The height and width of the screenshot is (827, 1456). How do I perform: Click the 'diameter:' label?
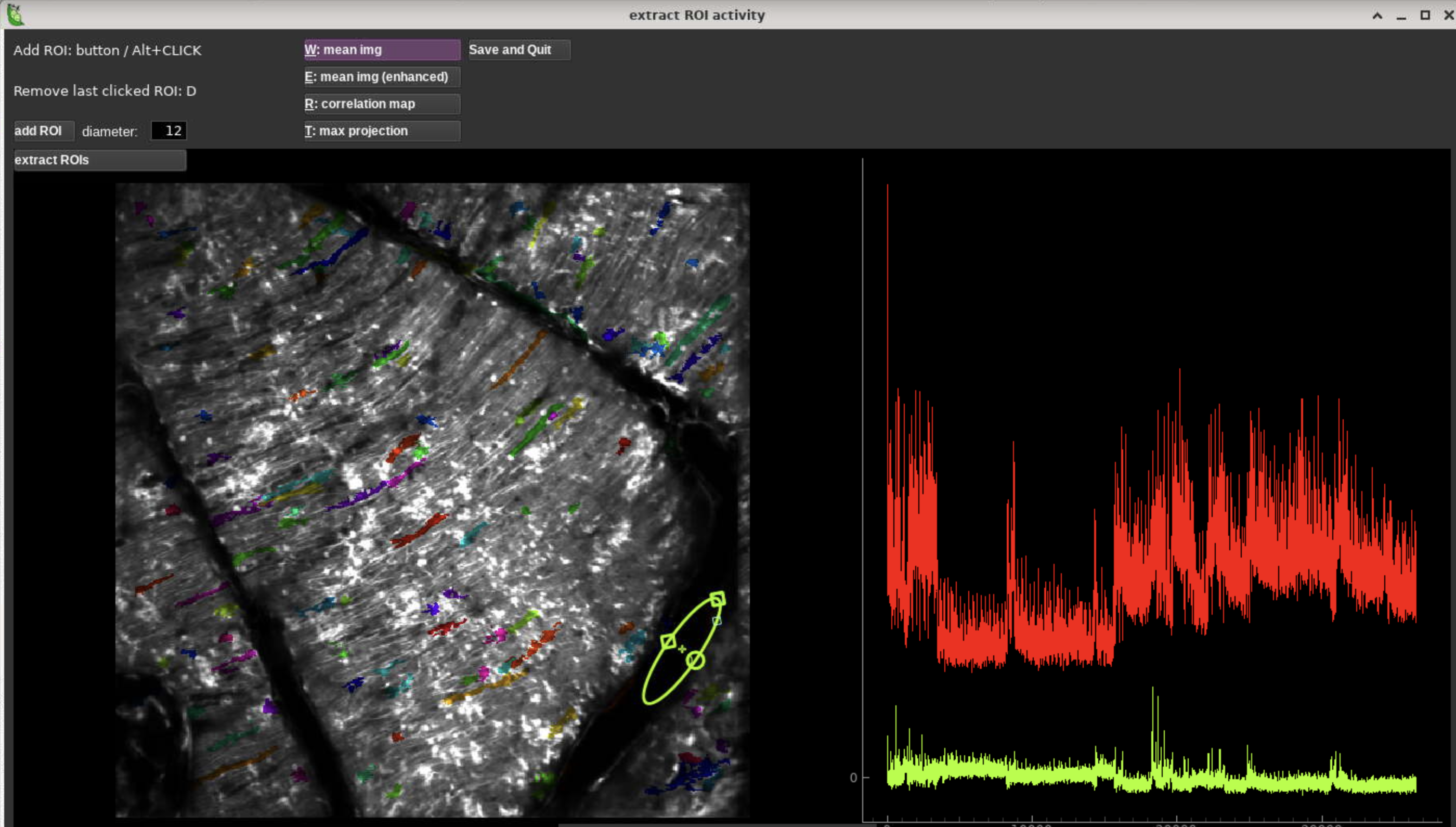110,132
